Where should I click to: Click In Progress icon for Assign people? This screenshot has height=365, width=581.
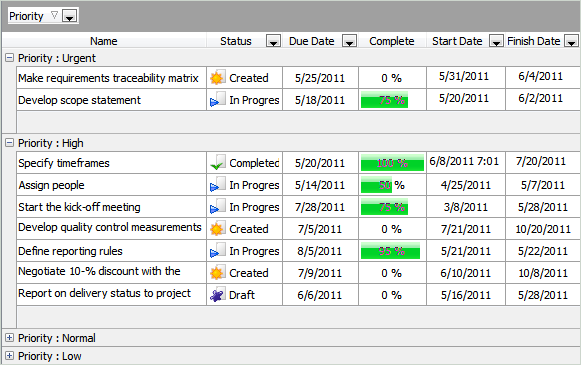point(217,185)
